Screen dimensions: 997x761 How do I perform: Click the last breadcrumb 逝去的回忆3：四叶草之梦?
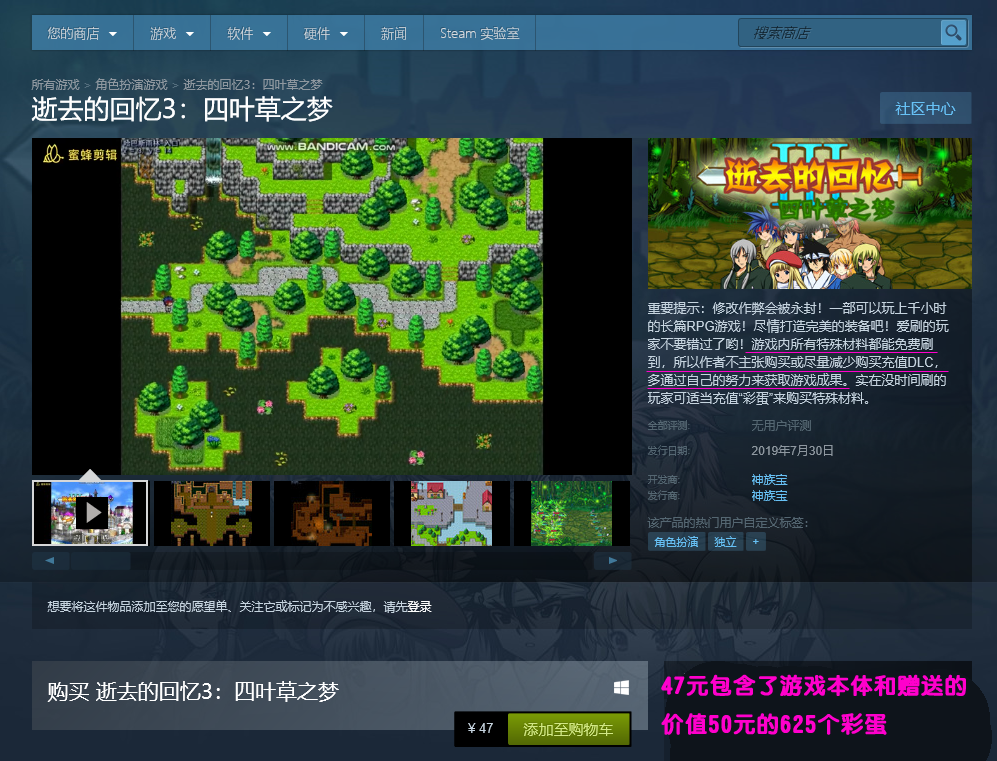point(252,85)
